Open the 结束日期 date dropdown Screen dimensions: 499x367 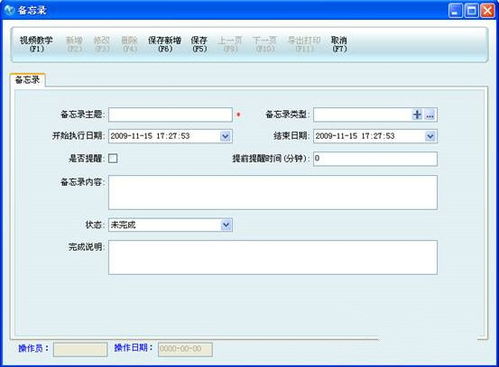430,136
